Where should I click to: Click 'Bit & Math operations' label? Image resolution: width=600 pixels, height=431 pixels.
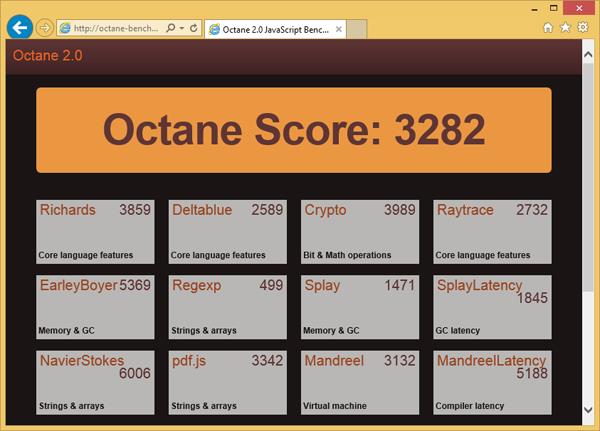347,255
